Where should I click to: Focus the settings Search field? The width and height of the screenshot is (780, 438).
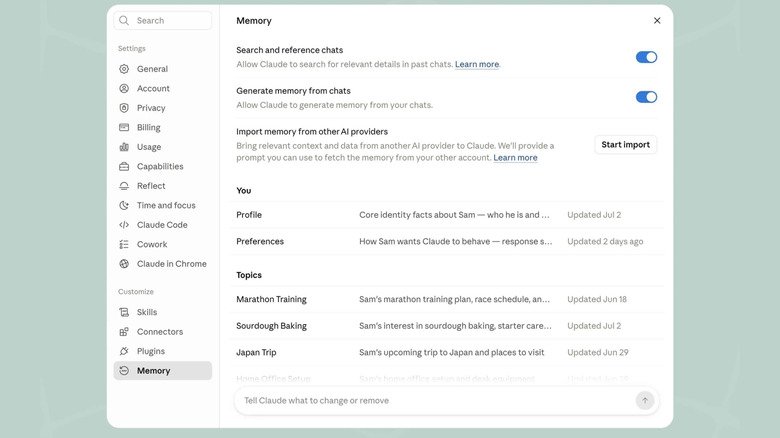point(163,20)
